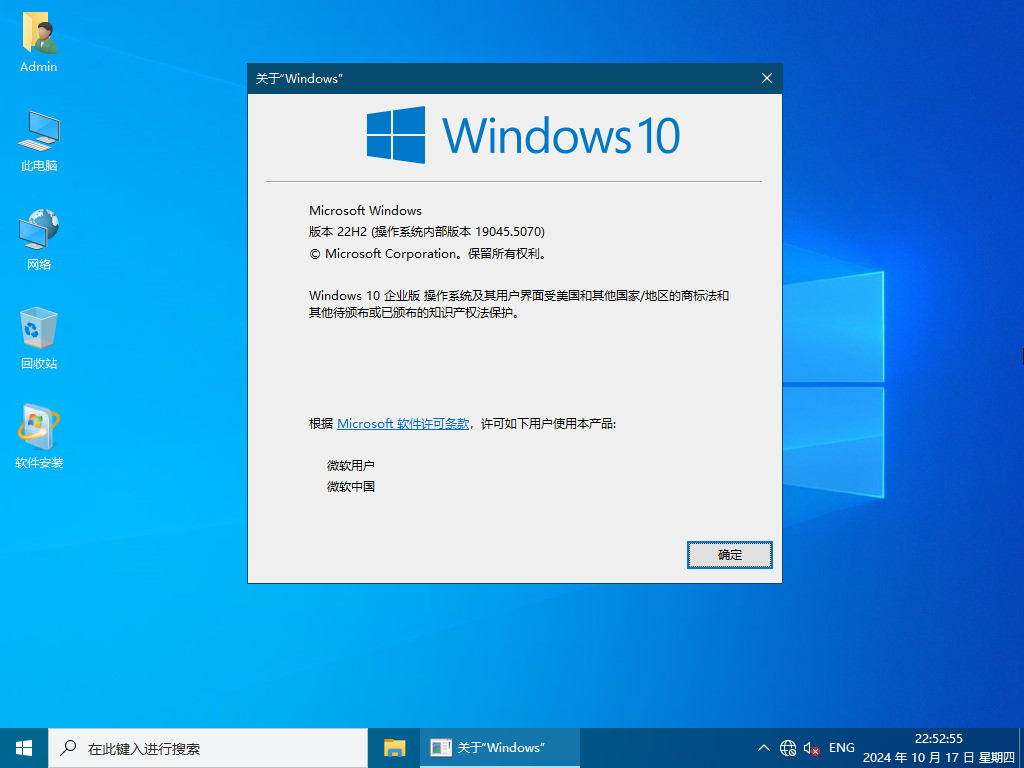Click the 关于"Windows" dialog title bar text
The width and height of the screenshot is (1024, 768).
pos(299,79)
